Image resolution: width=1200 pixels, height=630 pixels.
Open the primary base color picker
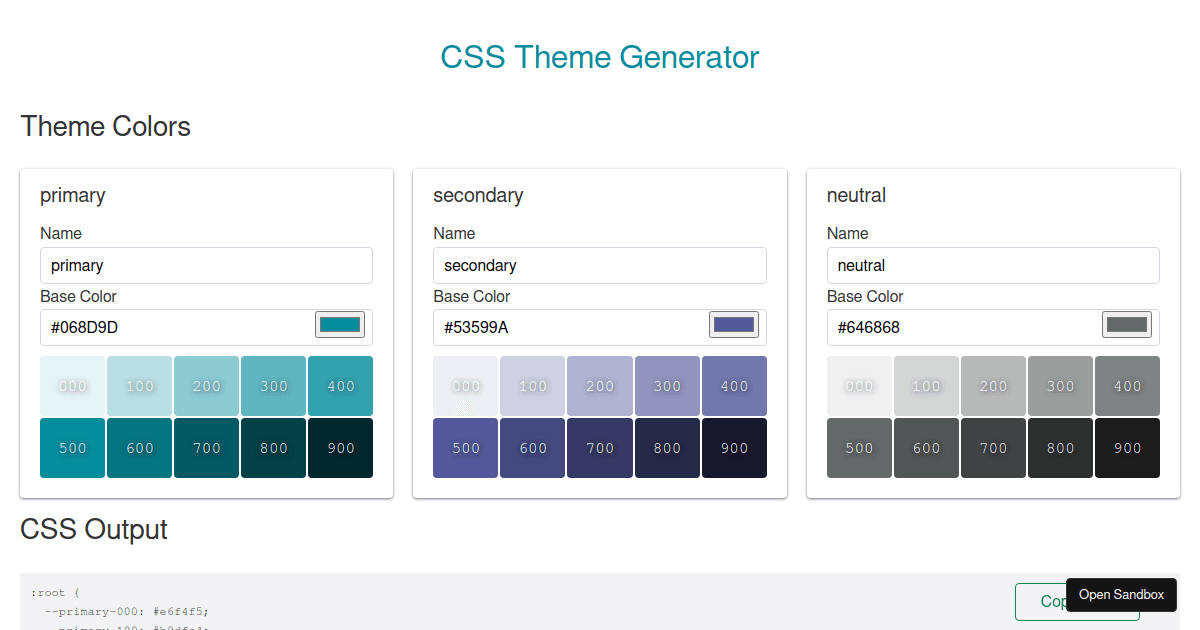pyautogui.click(x=338, y=323)
